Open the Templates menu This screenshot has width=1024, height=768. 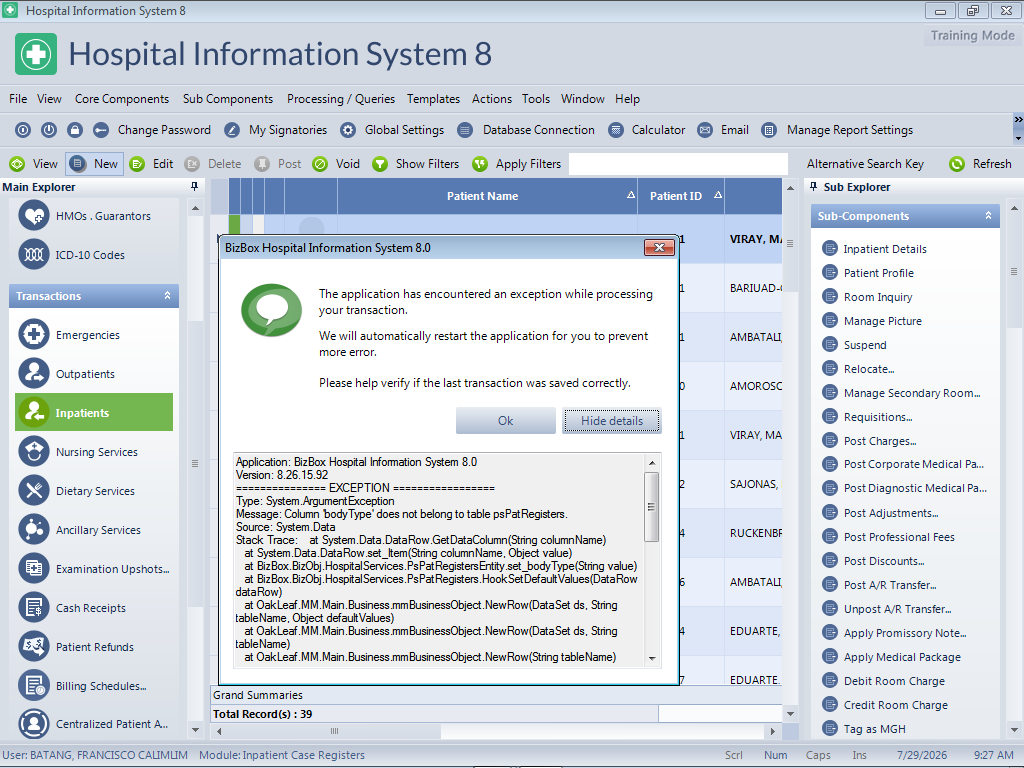click(x=434, y=99)
